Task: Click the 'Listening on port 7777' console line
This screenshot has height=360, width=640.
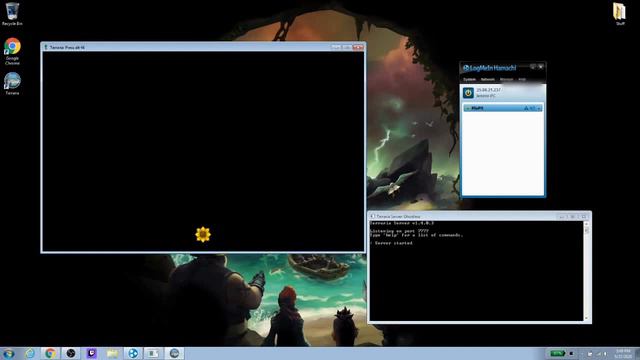Action: [x=399, y=231]
